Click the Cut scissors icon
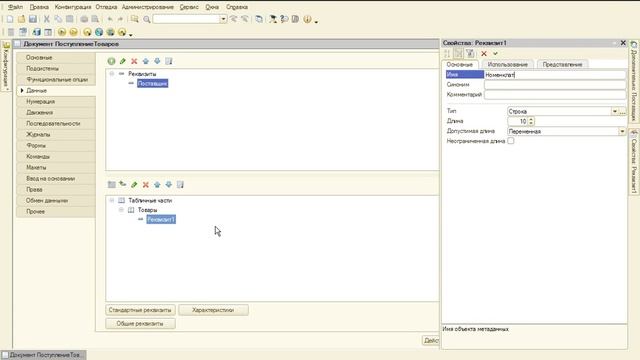 [x=47, y=19]
